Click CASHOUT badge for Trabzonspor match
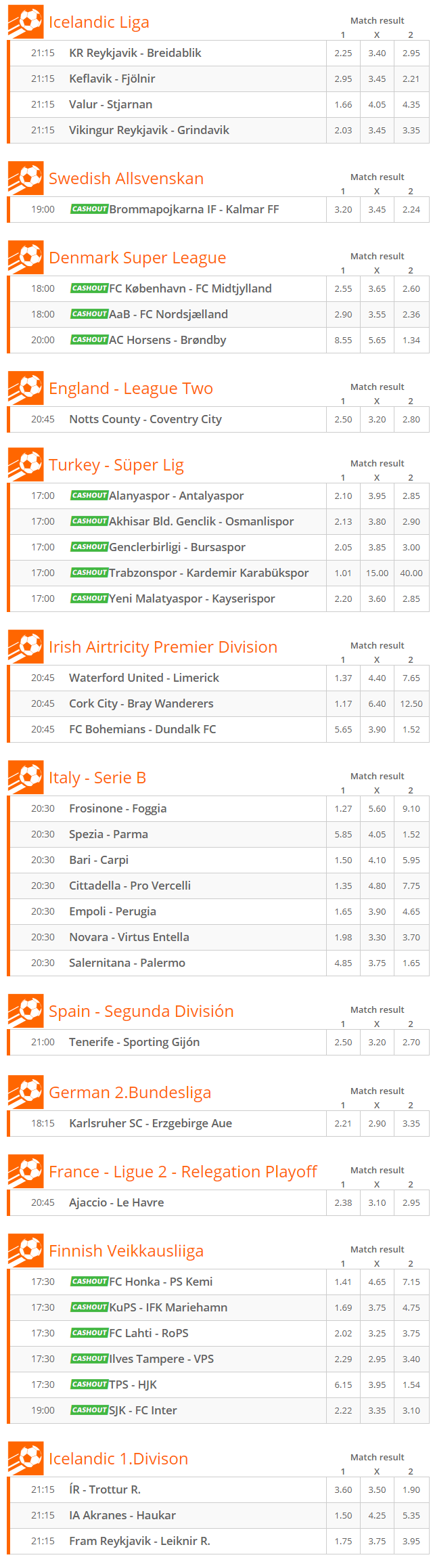This screenshot has height=1568, width=433. click(x=89, y=573)
